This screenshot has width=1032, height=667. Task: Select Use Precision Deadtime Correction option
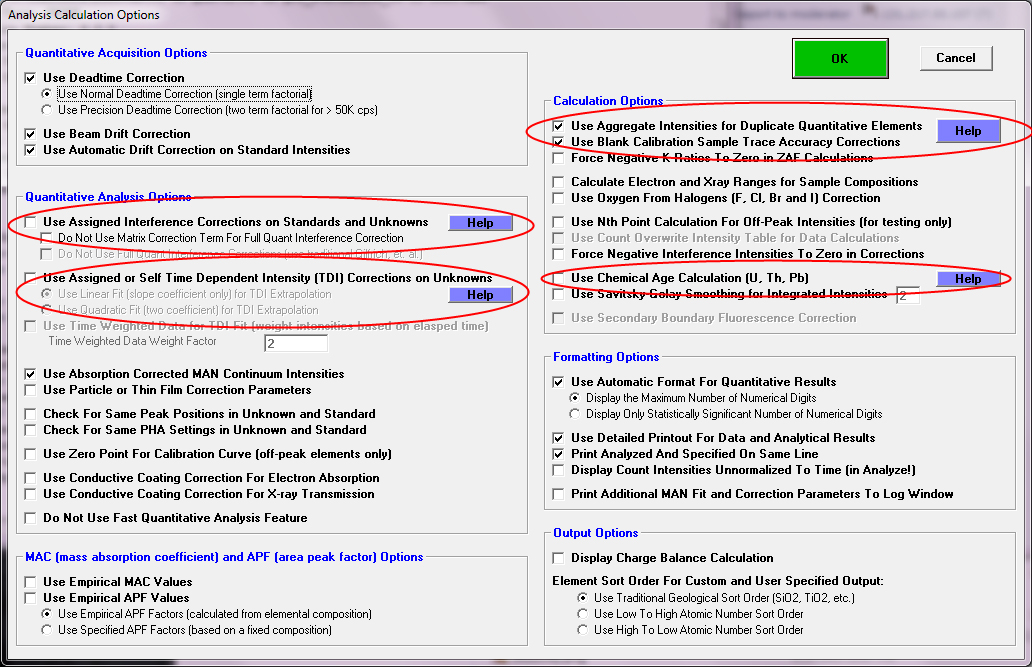47,110
